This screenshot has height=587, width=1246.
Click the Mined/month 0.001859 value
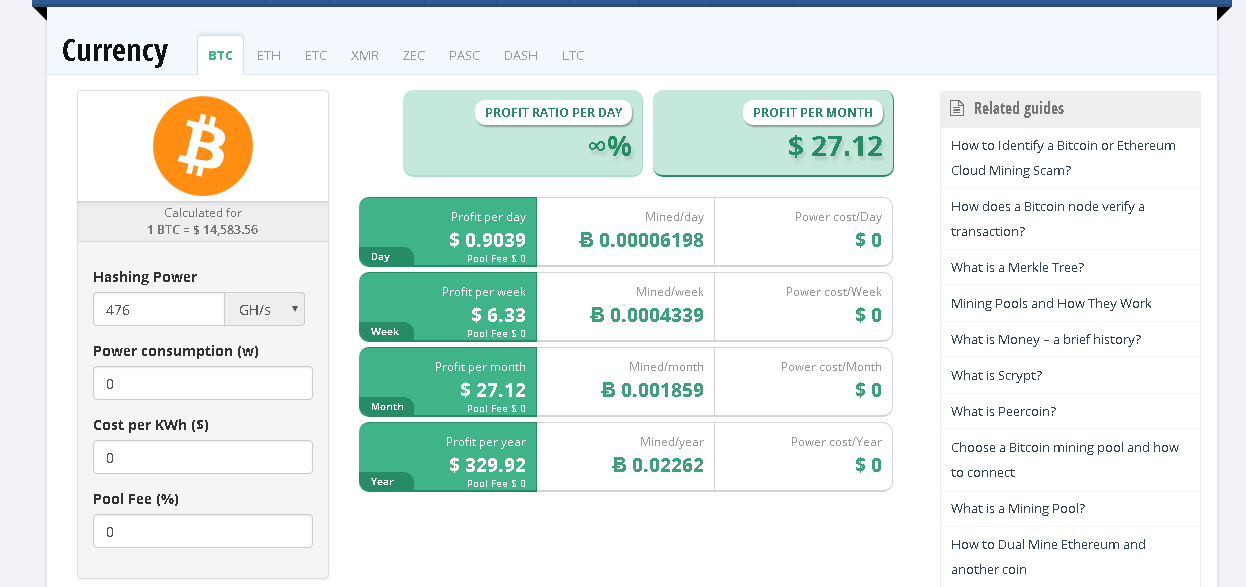pos(652,390)
